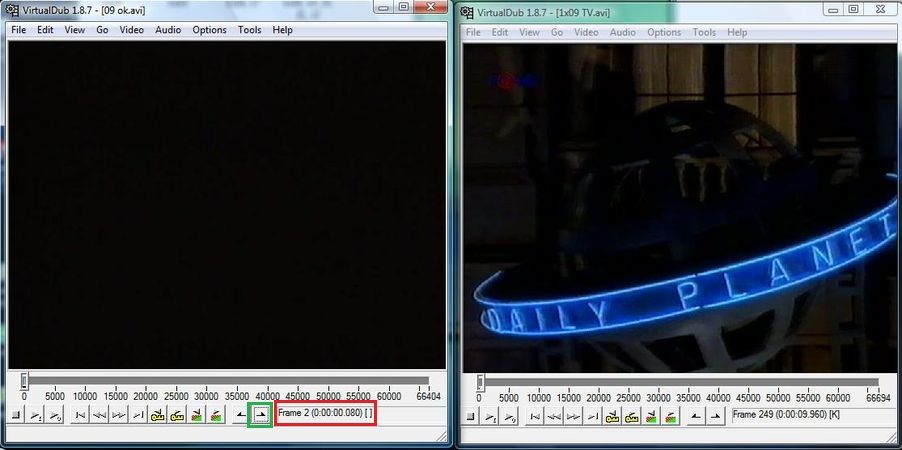Grab position slider thumb in 09 ok.avi window
902x450 pixels.
point(24,380)
